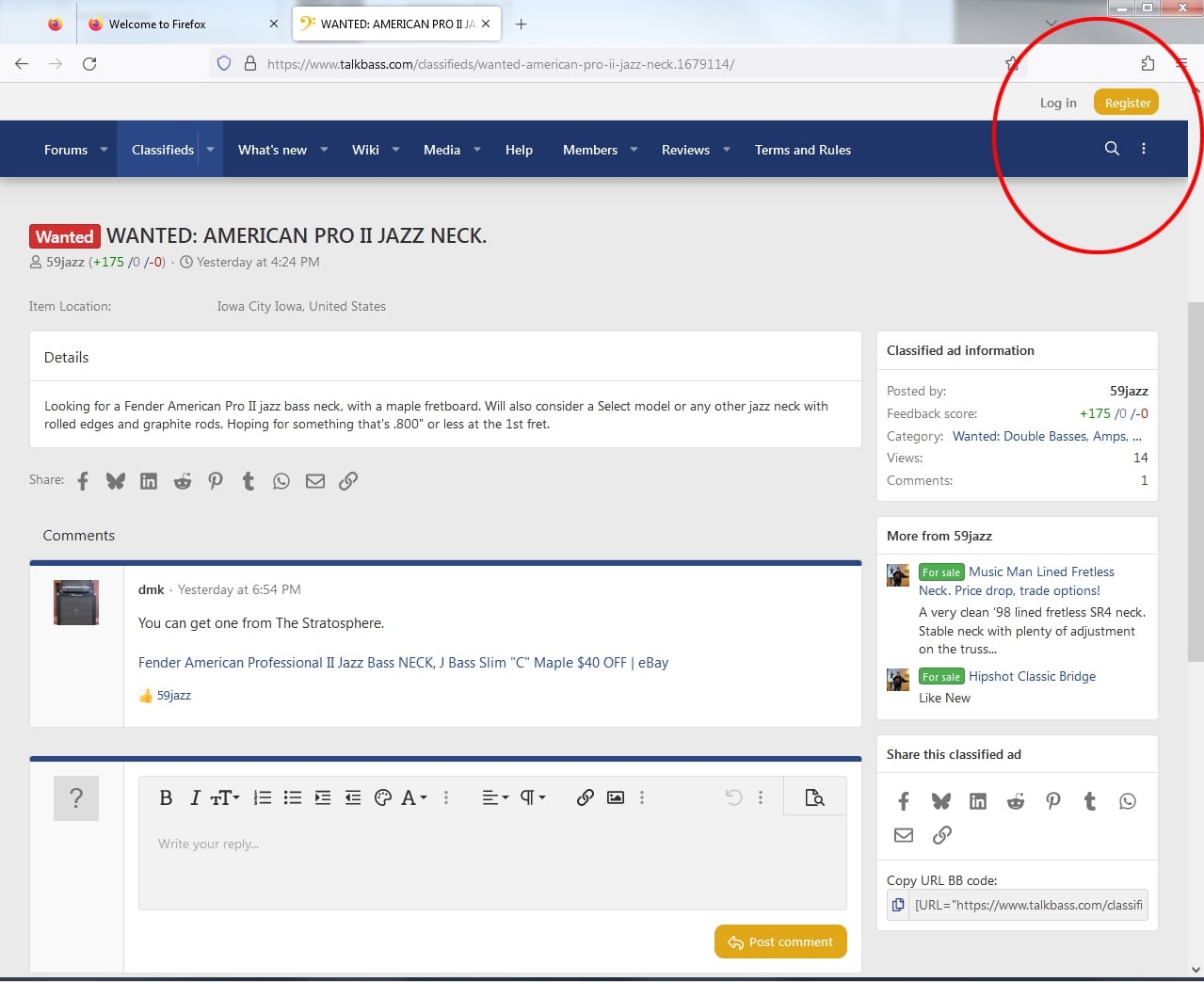
Task: Click the Post comment button
Action: 780,942
